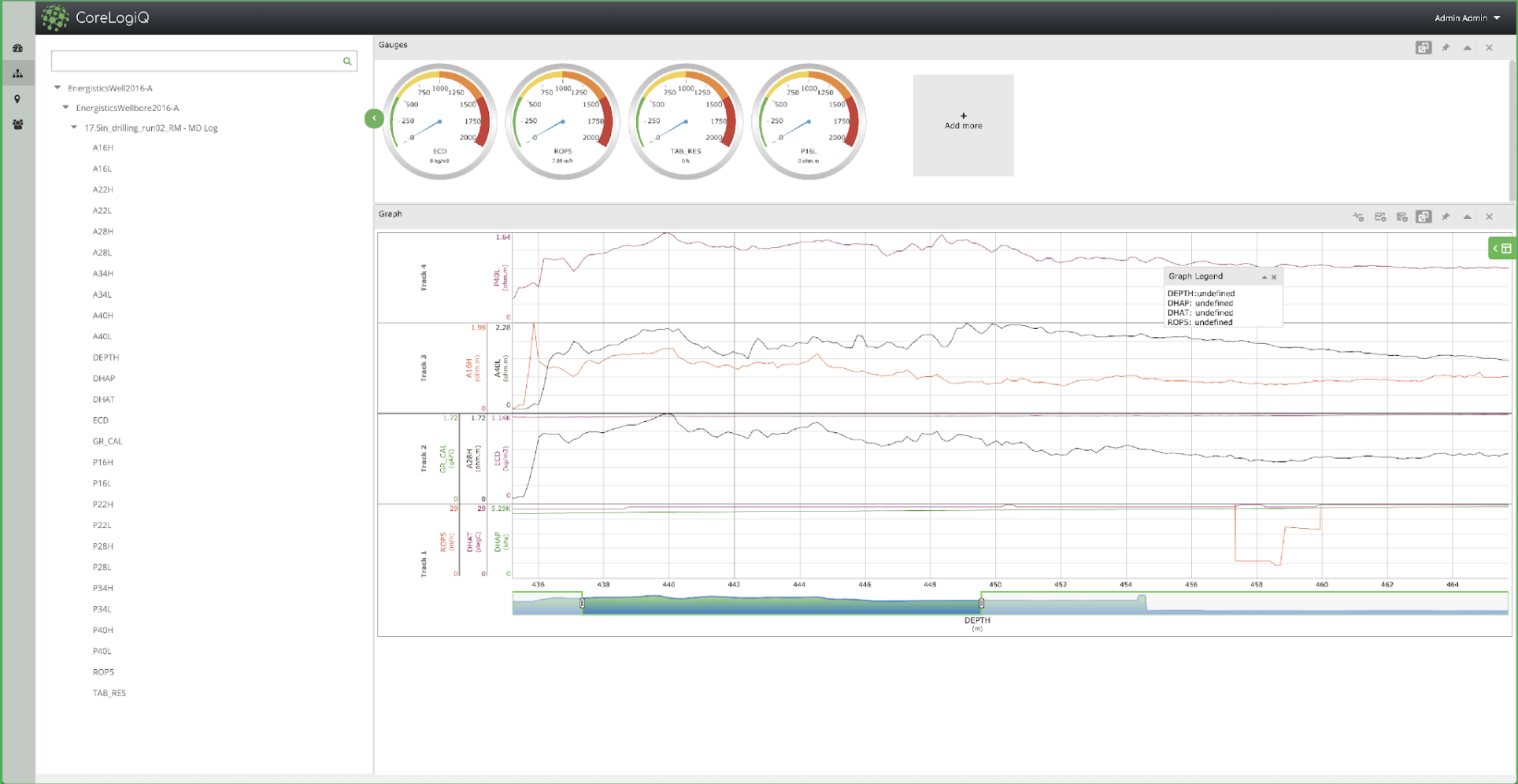Pin the Gauges panel
The height and width of the screenshot is (784, 1518).
pos(1446,48)
